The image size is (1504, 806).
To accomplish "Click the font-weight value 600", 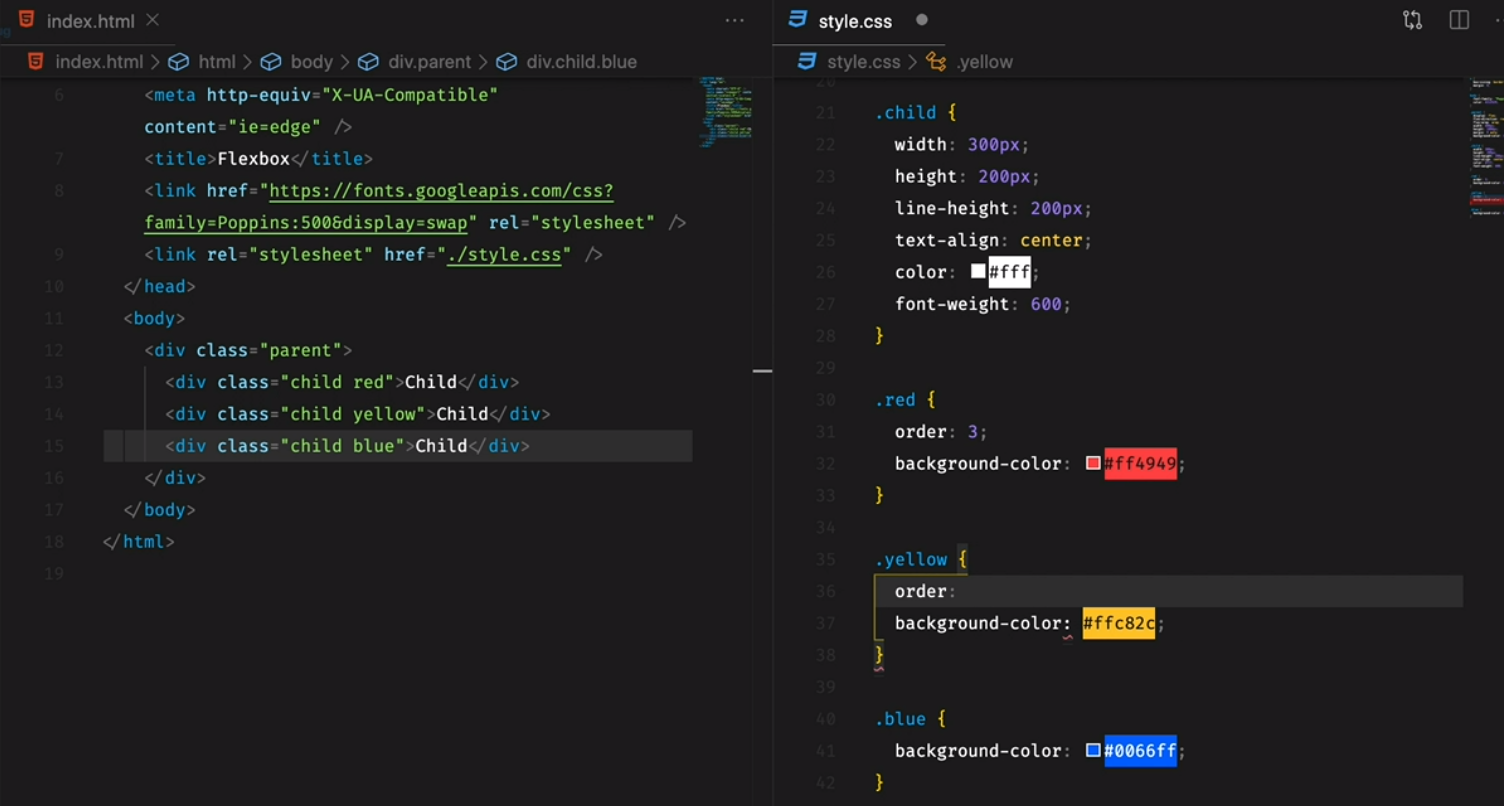I will pos(1046,304).
